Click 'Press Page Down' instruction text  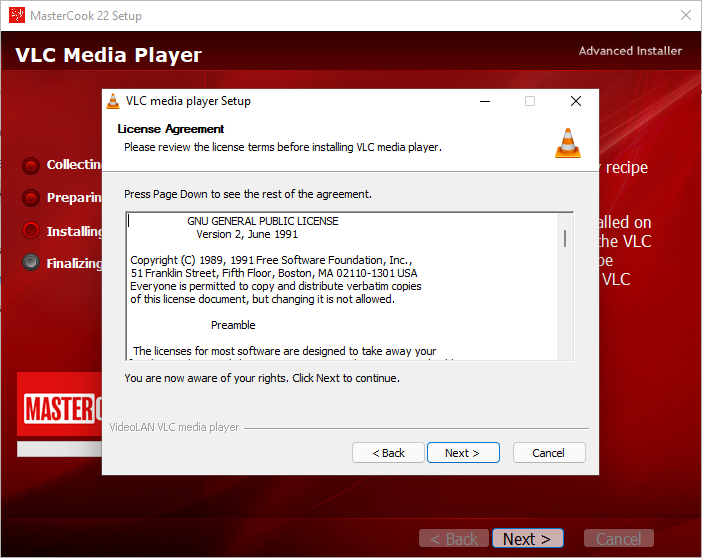248,194
